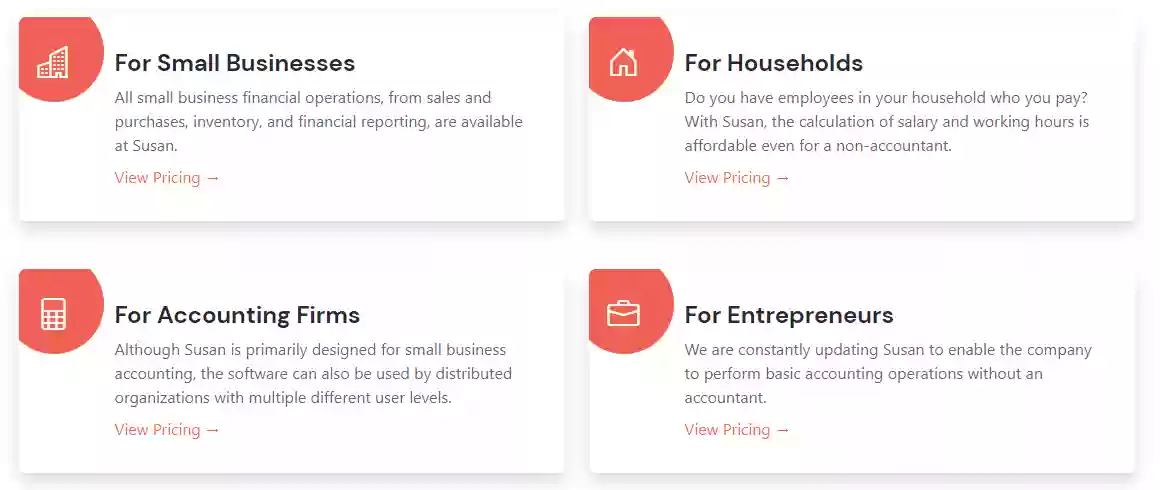Follow View Pricing link for Entrepreneurs
The width and height of the screenshot is (1160, 490).
point(737,429)
